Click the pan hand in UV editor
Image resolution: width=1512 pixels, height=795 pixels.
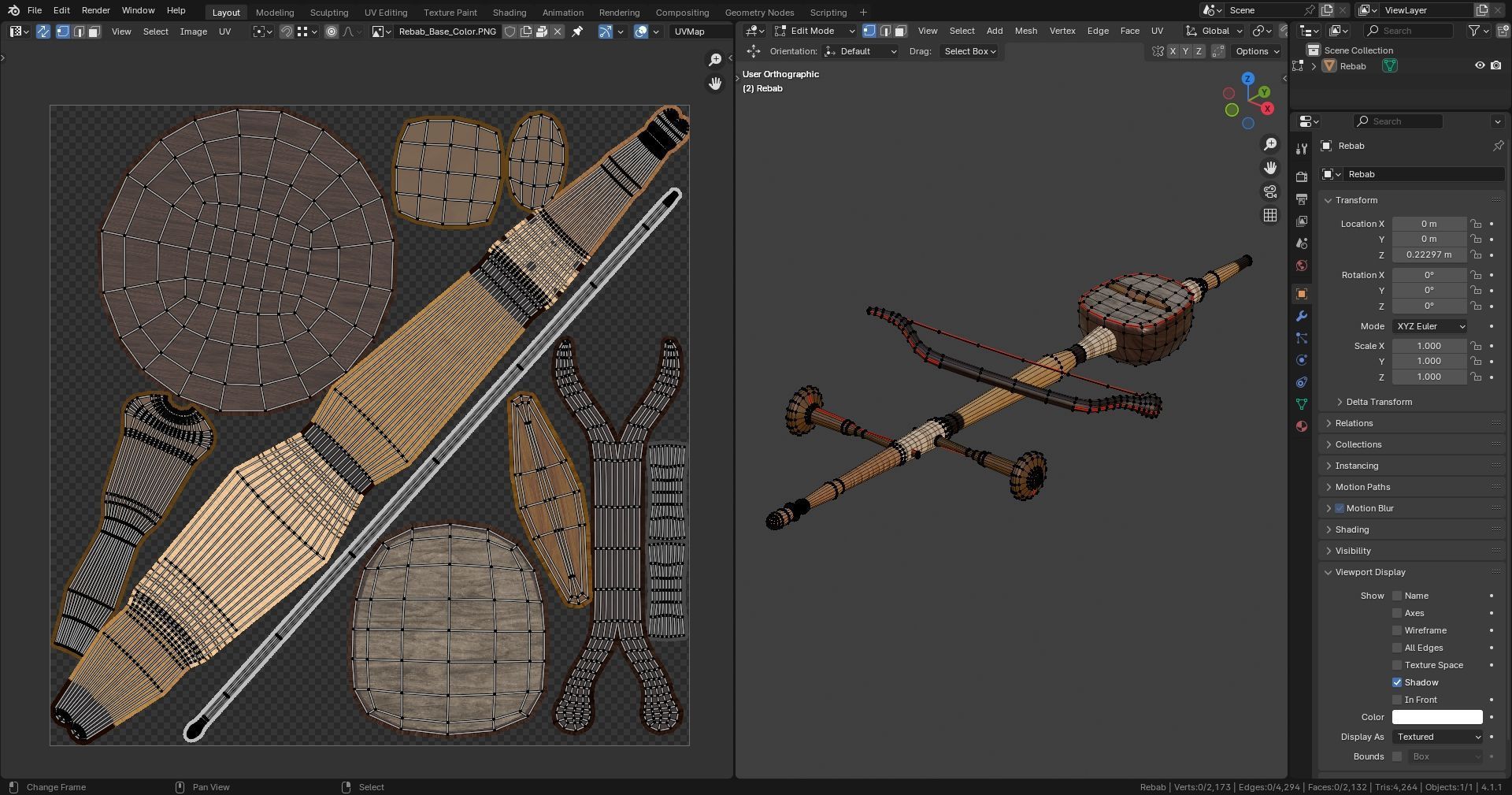point(715,84)
